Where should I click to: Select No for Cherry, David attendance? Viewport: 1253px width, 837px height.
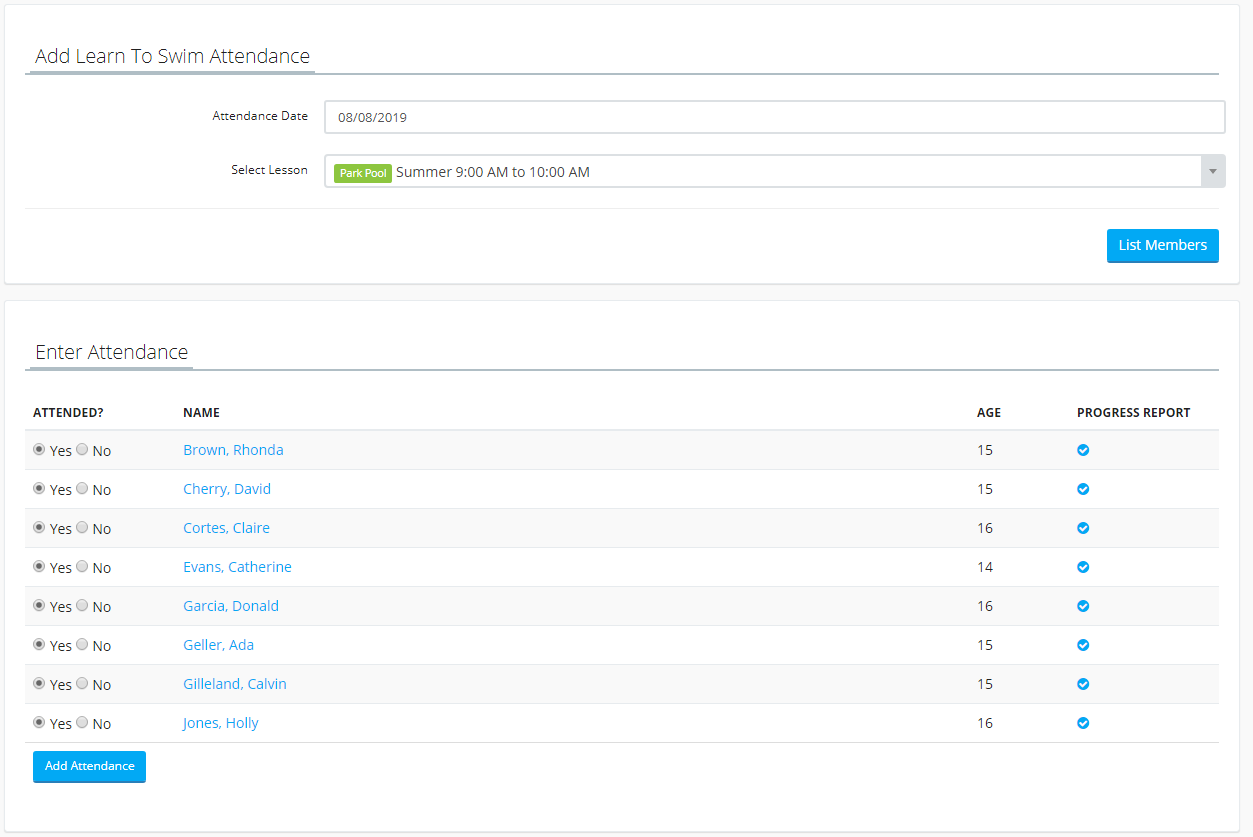click(82, 488)
